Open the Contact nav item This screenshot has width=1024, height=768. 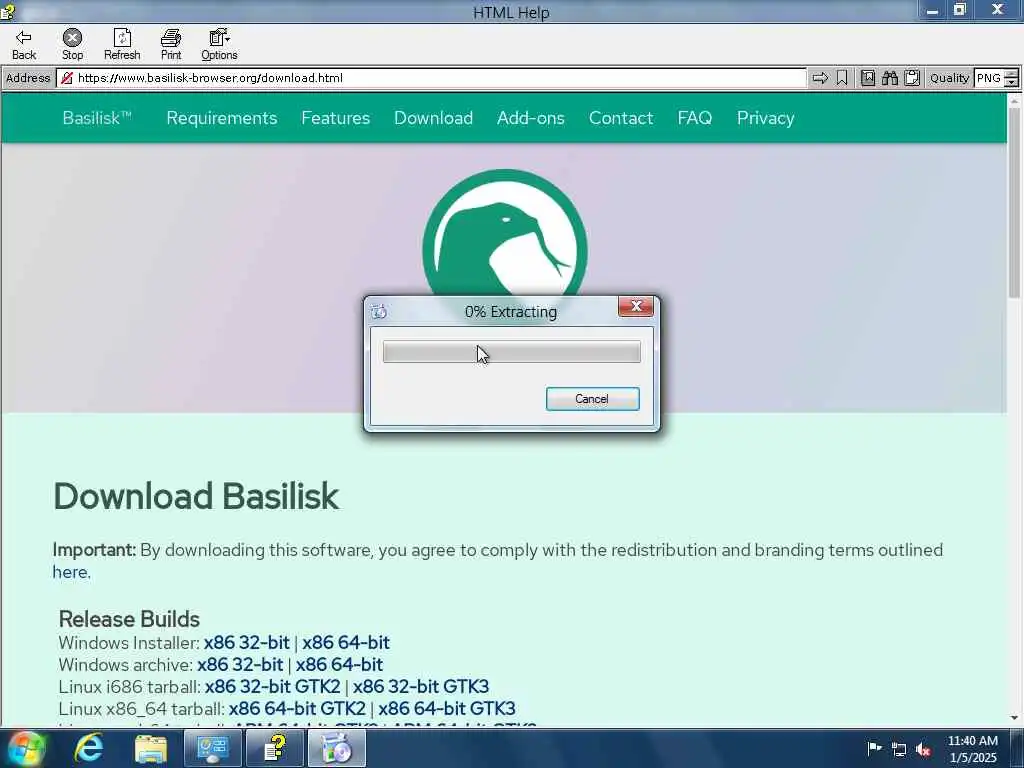point(621,118)
